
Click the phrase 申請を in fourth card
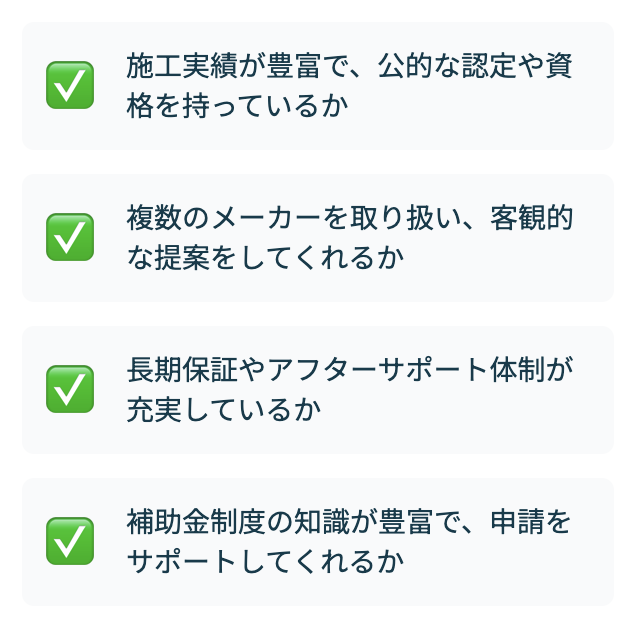point(531,521)
